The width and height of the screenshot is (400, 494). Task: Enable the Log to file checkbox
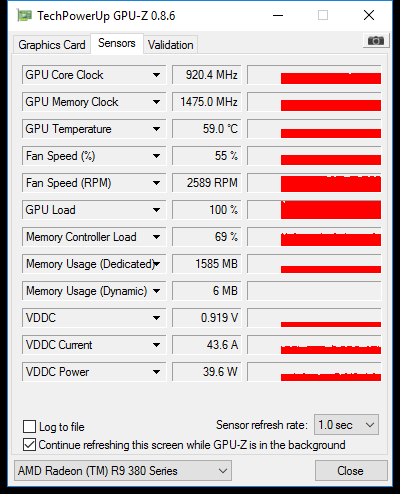click(x=29, y=426)
